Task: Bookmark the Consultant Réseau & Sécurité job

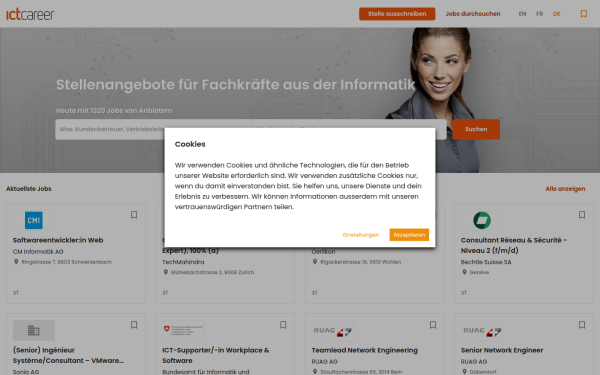Action: [582, 215]
